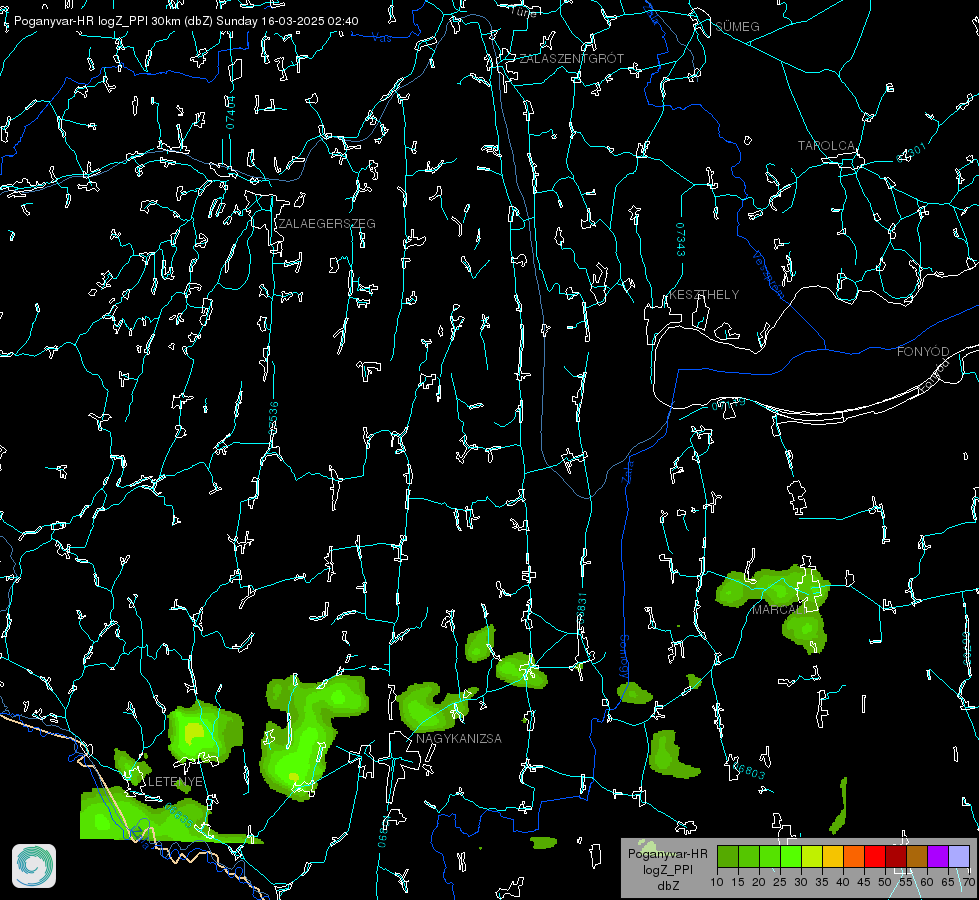Image resolution: width=979 pixels, height=900 pixels.
Task: Click the legend scale value 10
Action: [717, 882]
